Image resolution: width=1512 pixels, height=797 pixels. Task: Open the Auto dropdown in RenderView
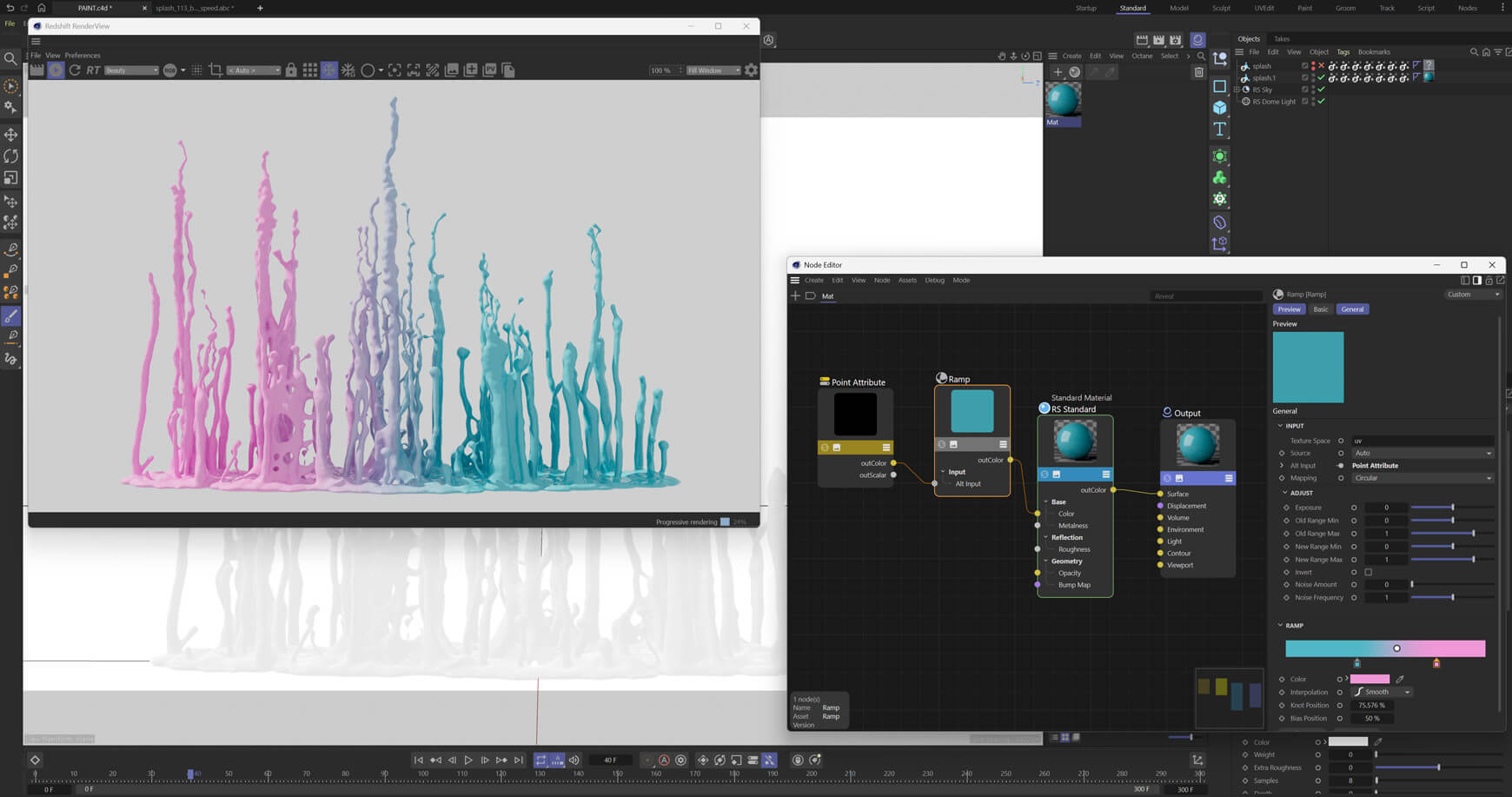[254, 70]
